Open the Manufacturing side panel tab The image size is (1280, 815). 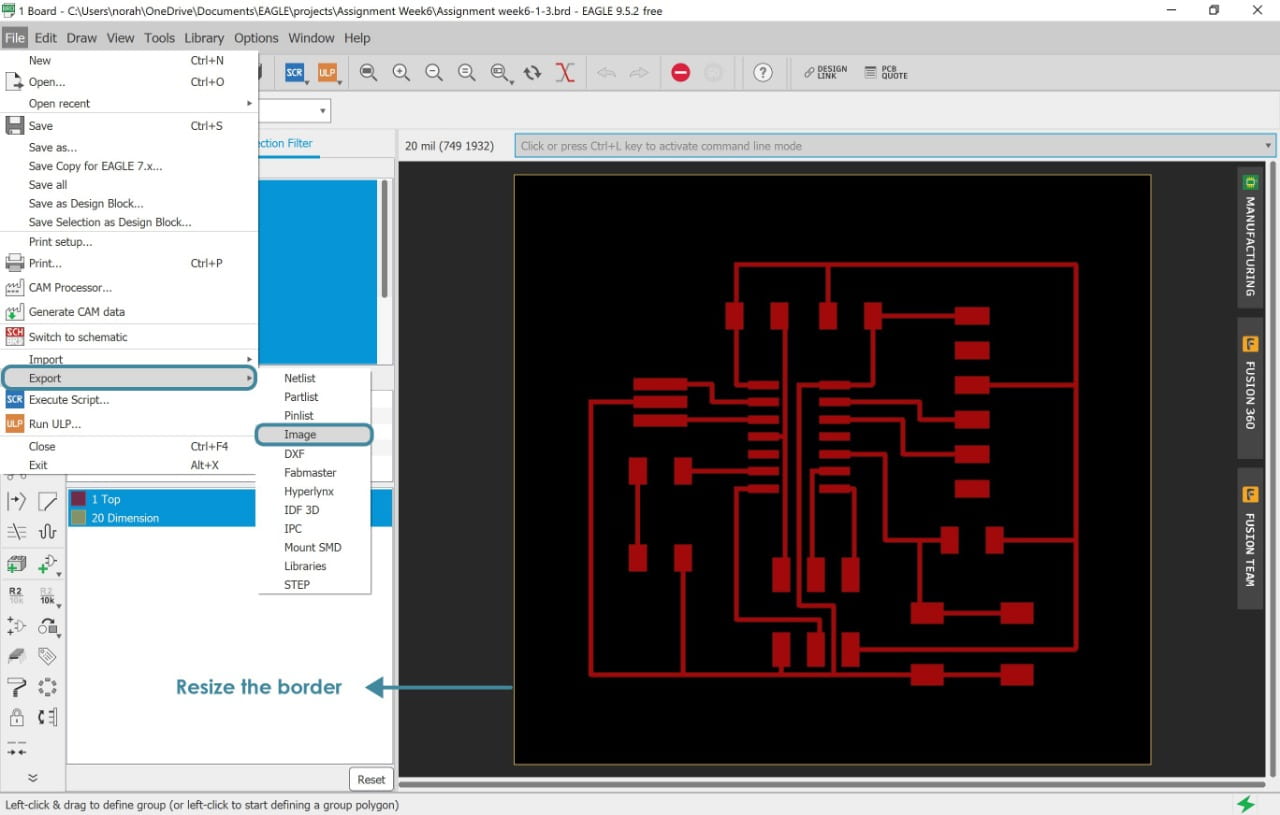click(1249, 237)
